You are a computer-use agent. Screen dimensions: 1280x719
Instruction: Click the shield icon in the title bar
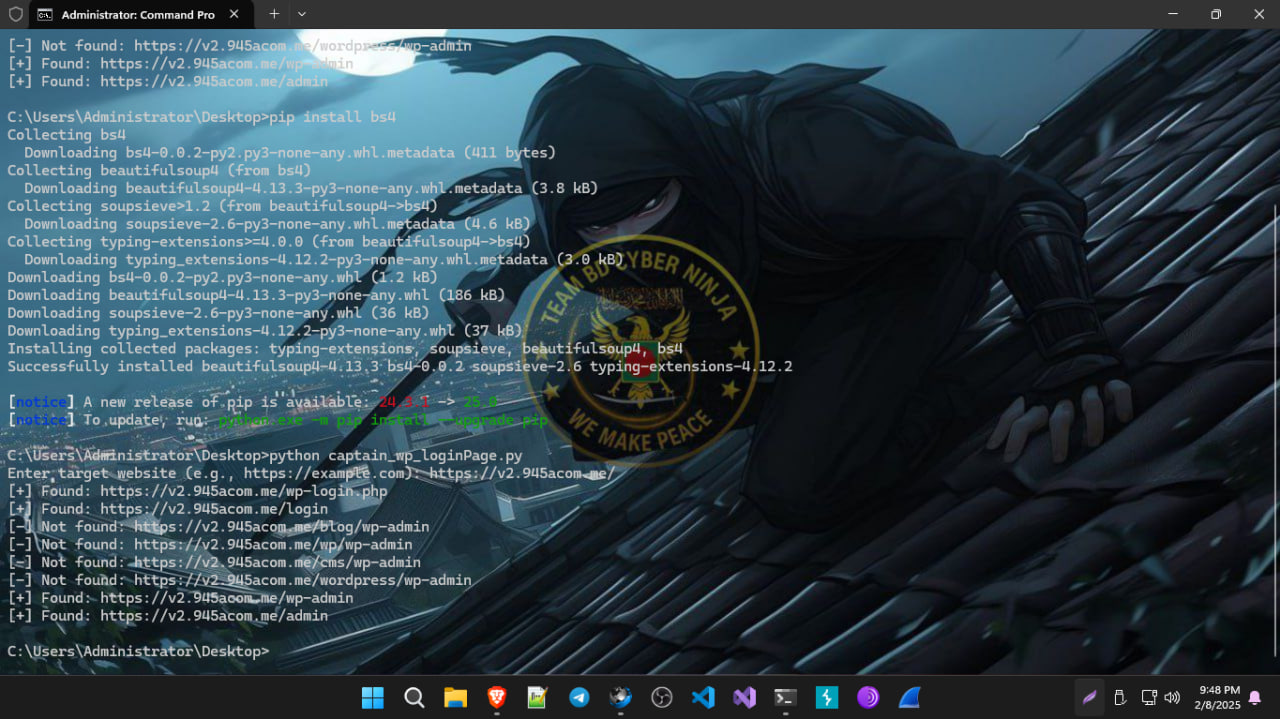pyautogui.click(x=15, y=14)
